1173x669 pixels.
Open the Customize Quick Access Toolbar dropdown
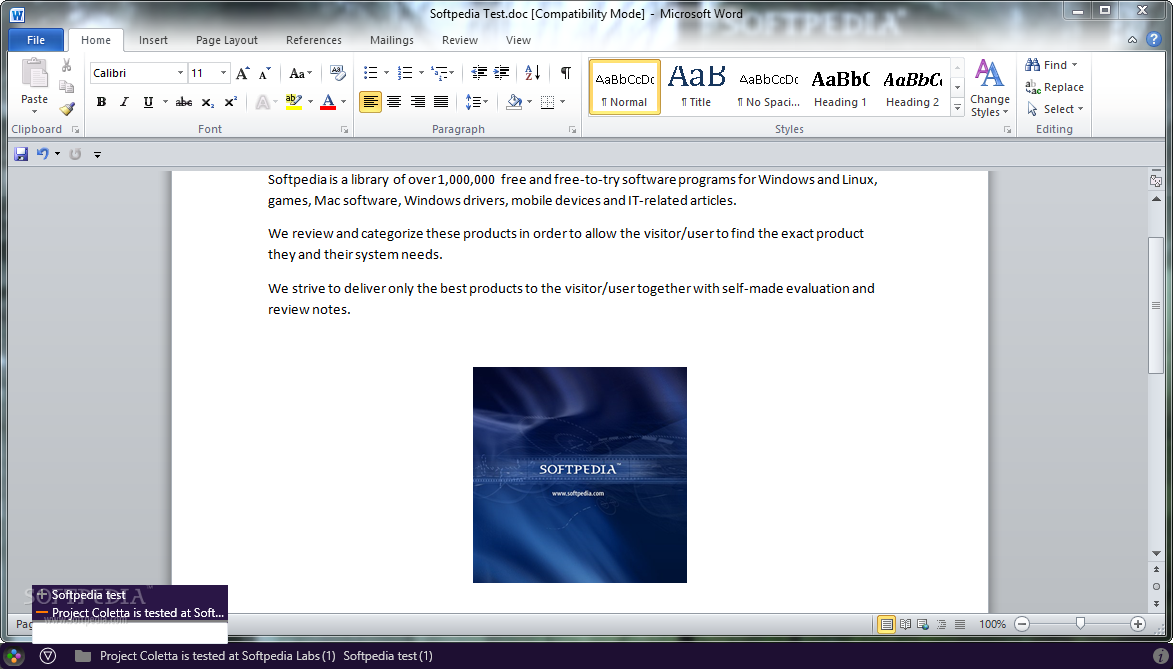(x=97, y=155)
